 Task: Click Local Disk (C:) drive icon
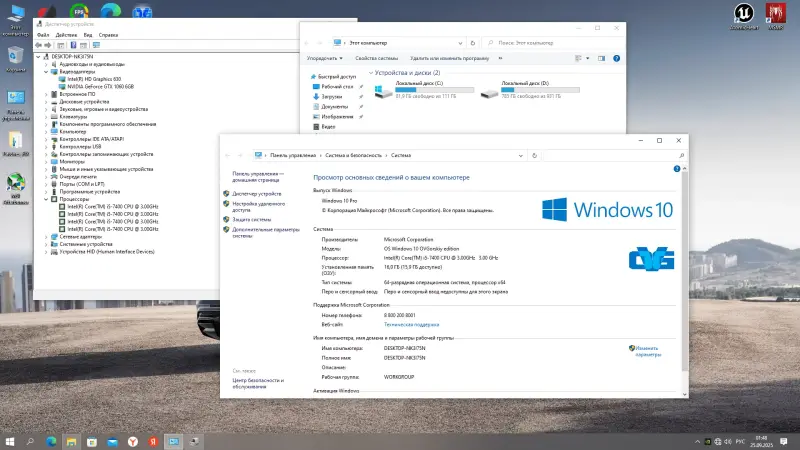pos(384,93)
